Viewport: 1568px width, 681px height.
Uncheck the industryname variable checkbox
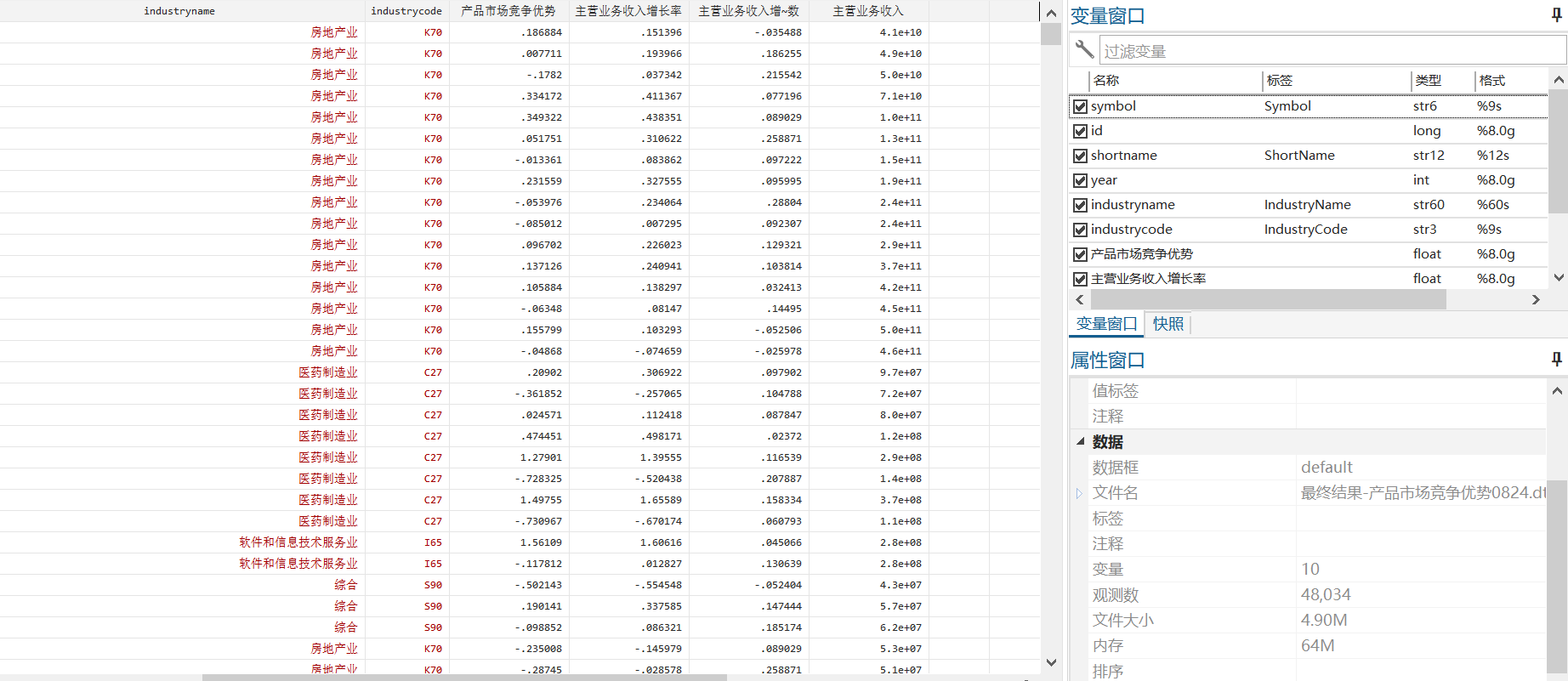[1080, 205]
